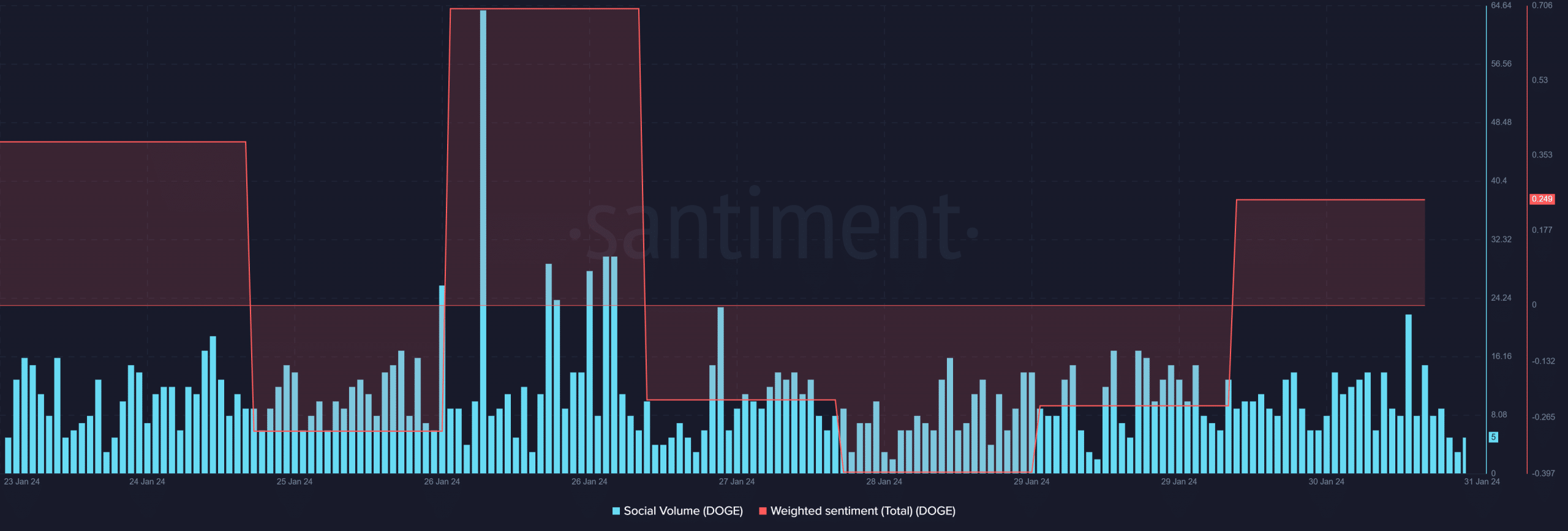Screen dimensions: 1568x531
Task: Click the 27 Jan 24 date label
Action: (737, 481)
